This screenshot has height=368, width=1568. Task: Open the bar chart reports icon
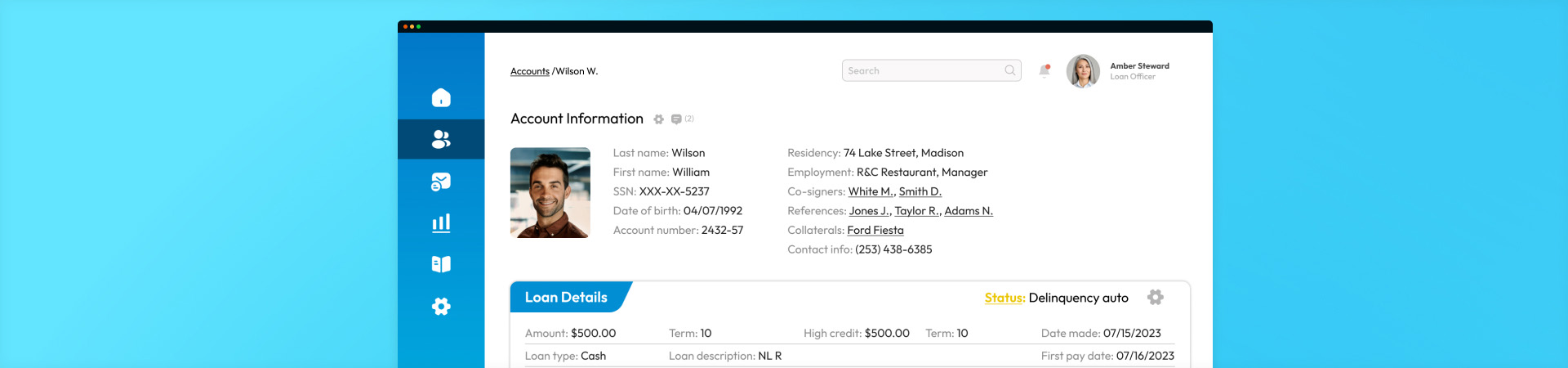pos(441,222)
